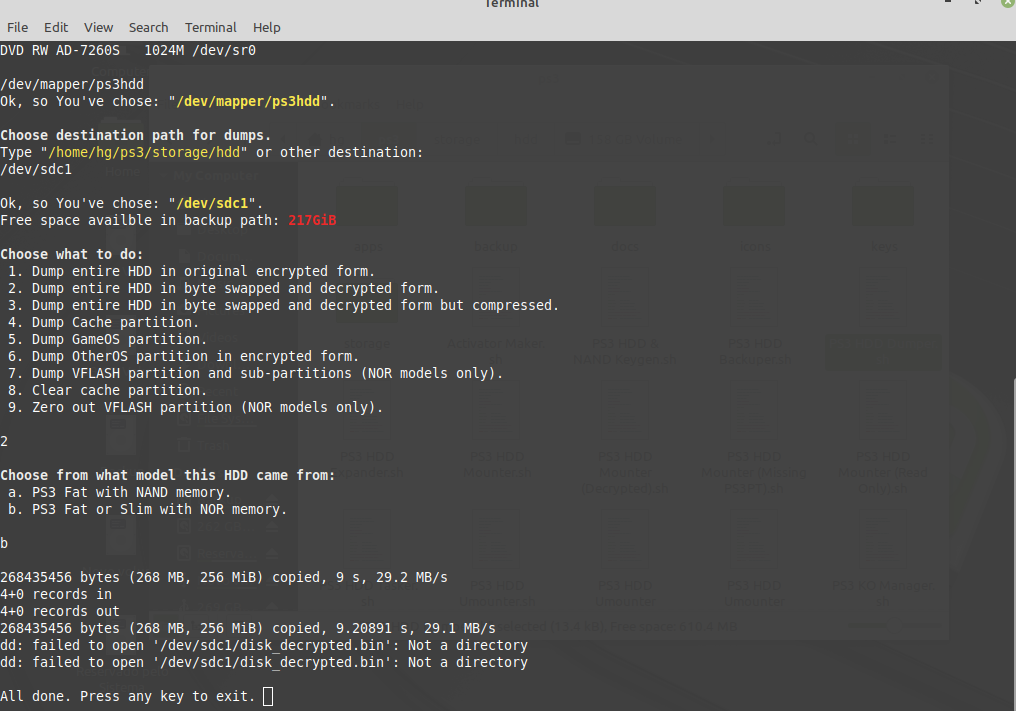Click the yellow '/dev/sdc1' chosen path

click(x=212, y=204)
